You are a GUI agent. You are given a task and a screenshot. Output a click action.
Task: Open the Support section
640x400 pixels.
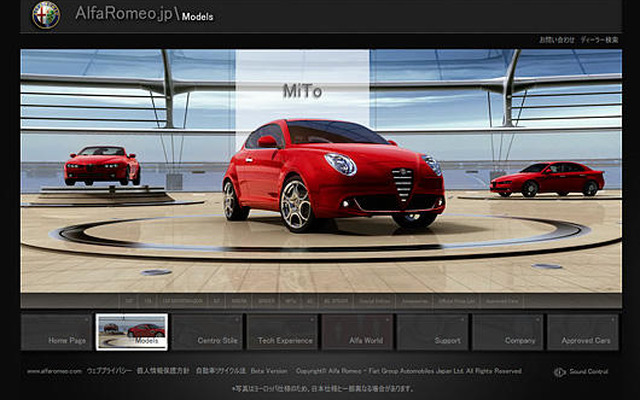pyautogui.click(x=432, y=332)
